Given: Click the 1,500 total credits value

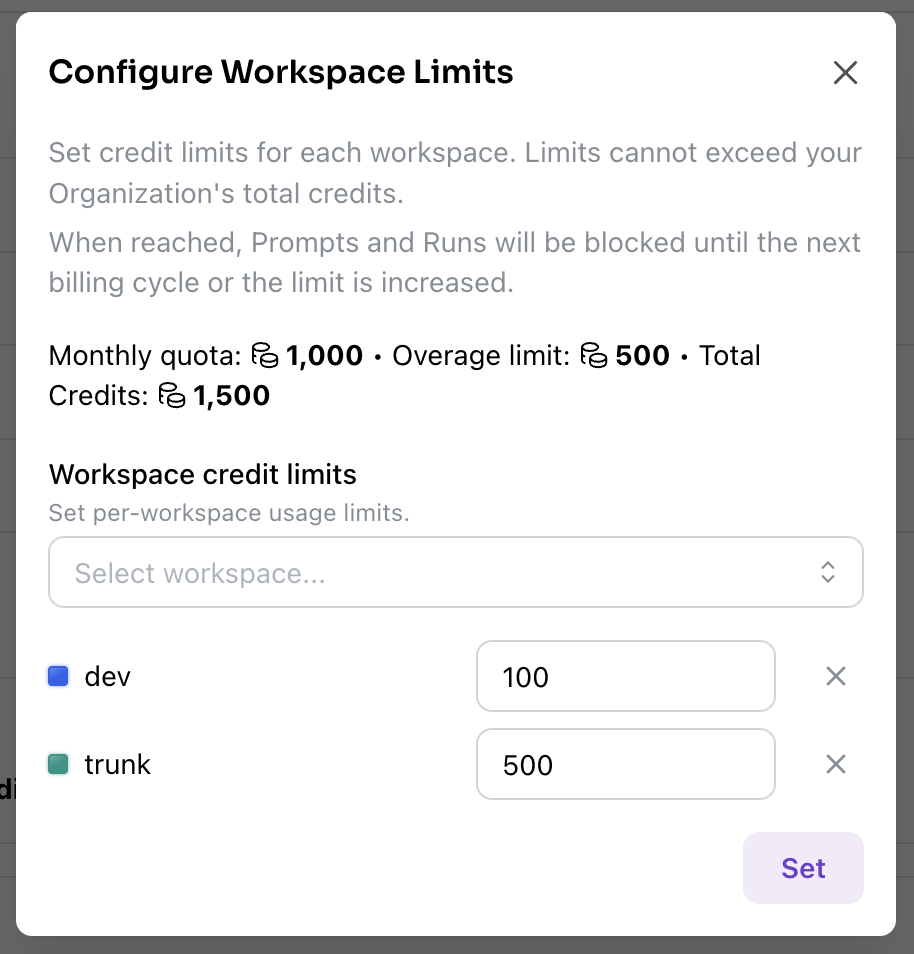Looking at the screenshot, I should pyautogui.click(x=232, y=396).
